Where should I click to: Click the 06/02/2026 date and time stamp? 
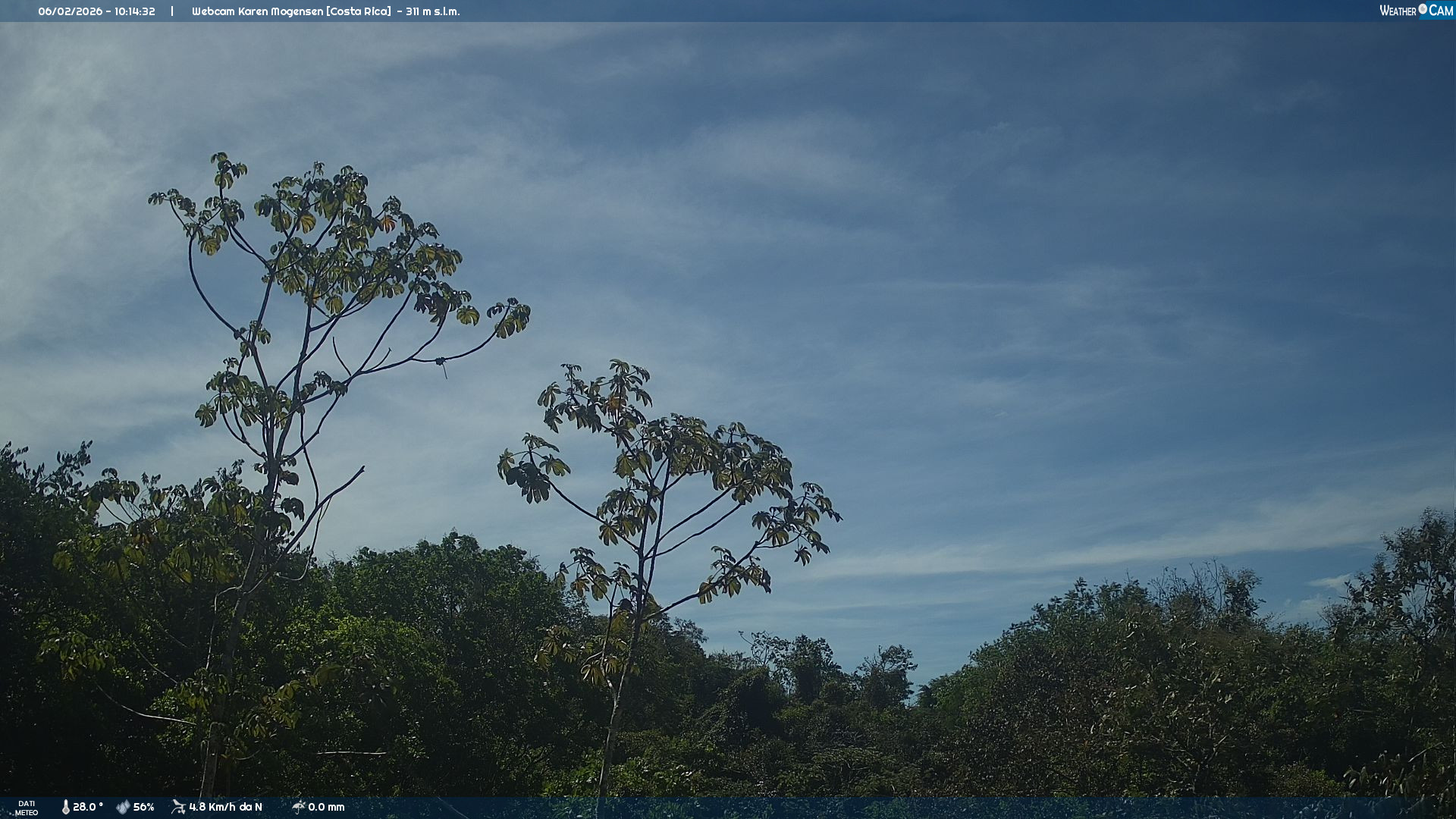(x=96, y=11)
